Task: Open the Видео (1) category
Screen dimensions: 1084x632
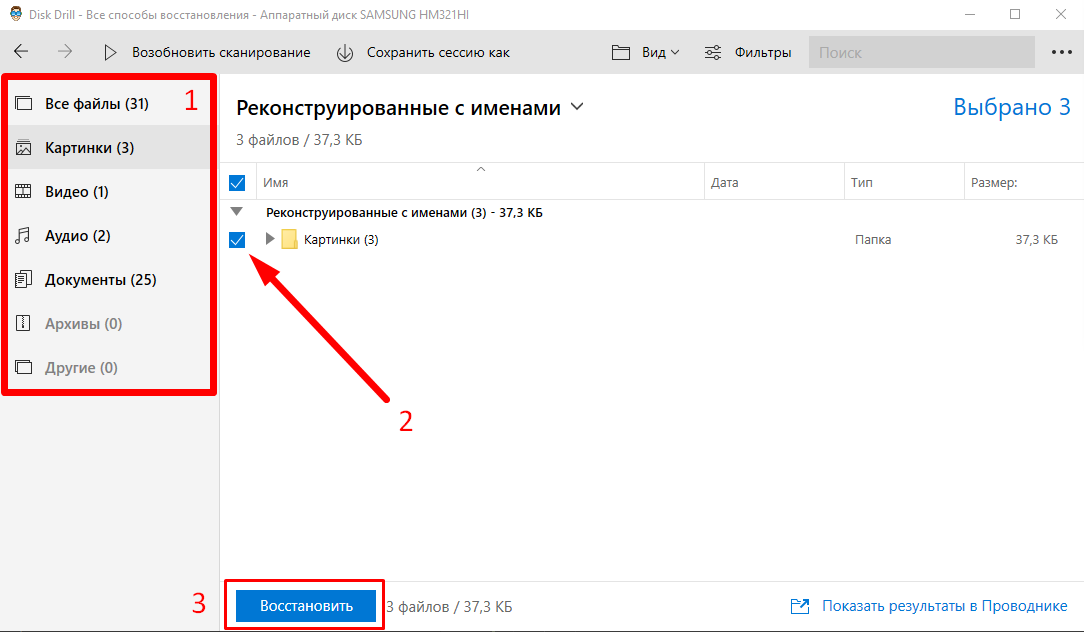Action: tap(76, 192)
